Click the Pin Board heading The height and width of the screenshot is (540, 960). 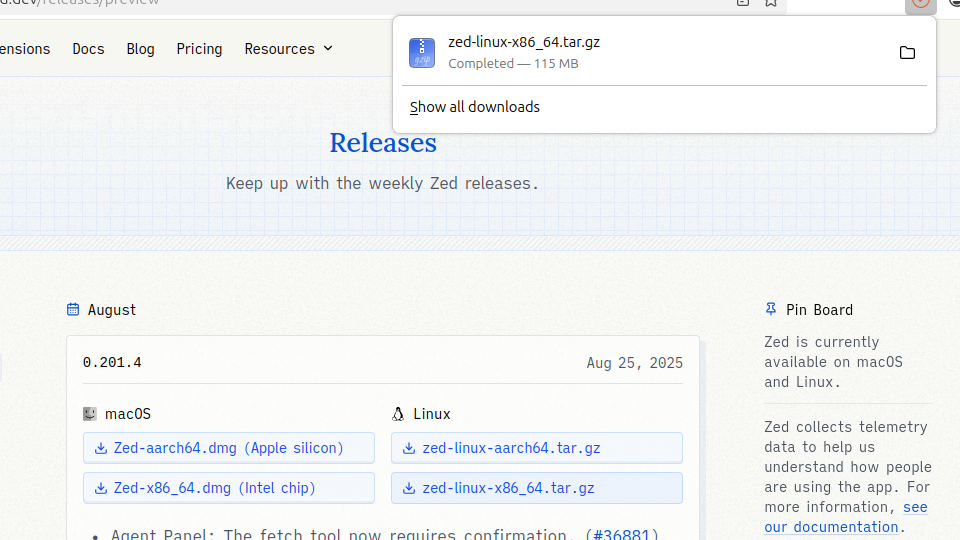(x=819, y=310)
